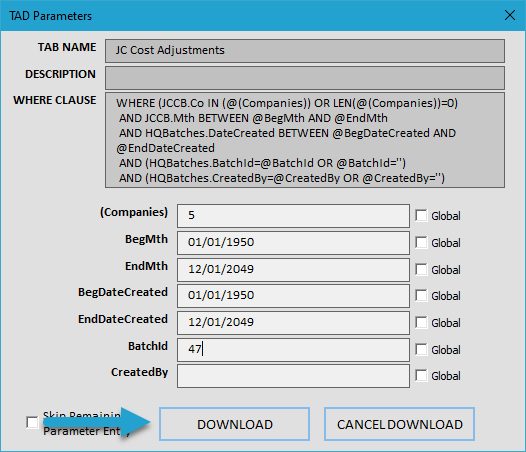Click the BegDateCreated label

(x=123, y=292)
